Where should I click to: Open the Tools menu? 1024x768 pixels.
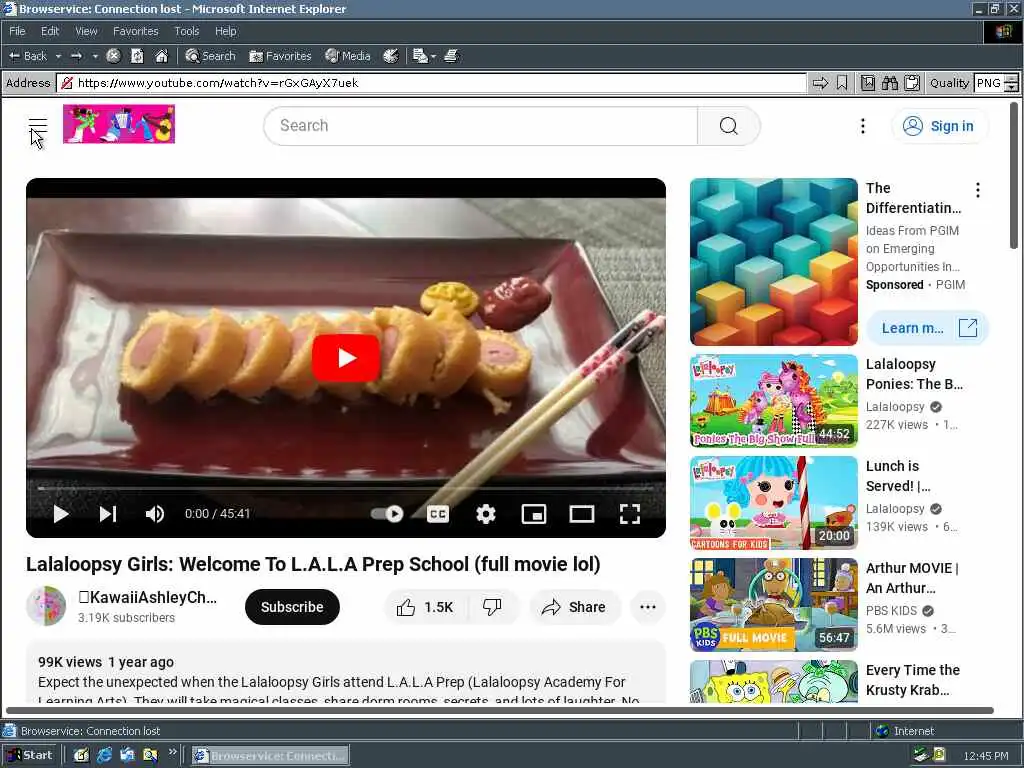pyautogui.click(x=186, y=31)
